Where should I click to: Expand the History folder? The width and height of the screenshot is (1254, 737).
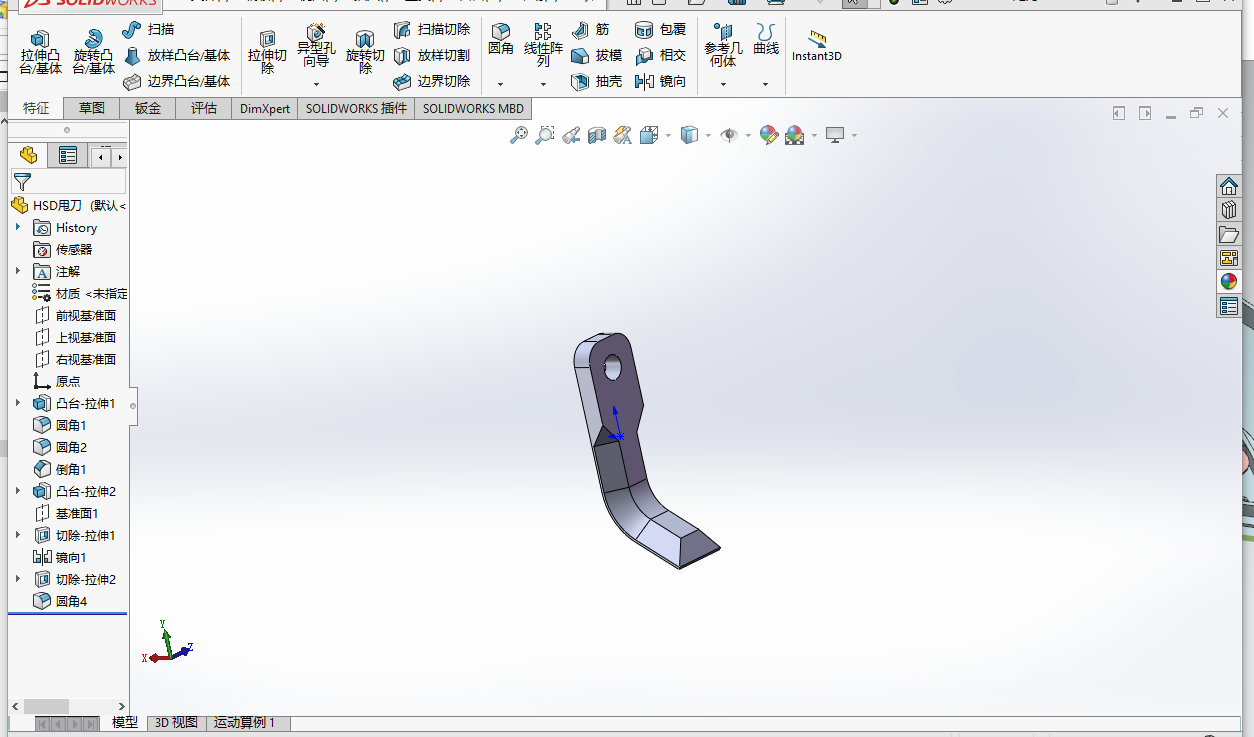(17, 227)
